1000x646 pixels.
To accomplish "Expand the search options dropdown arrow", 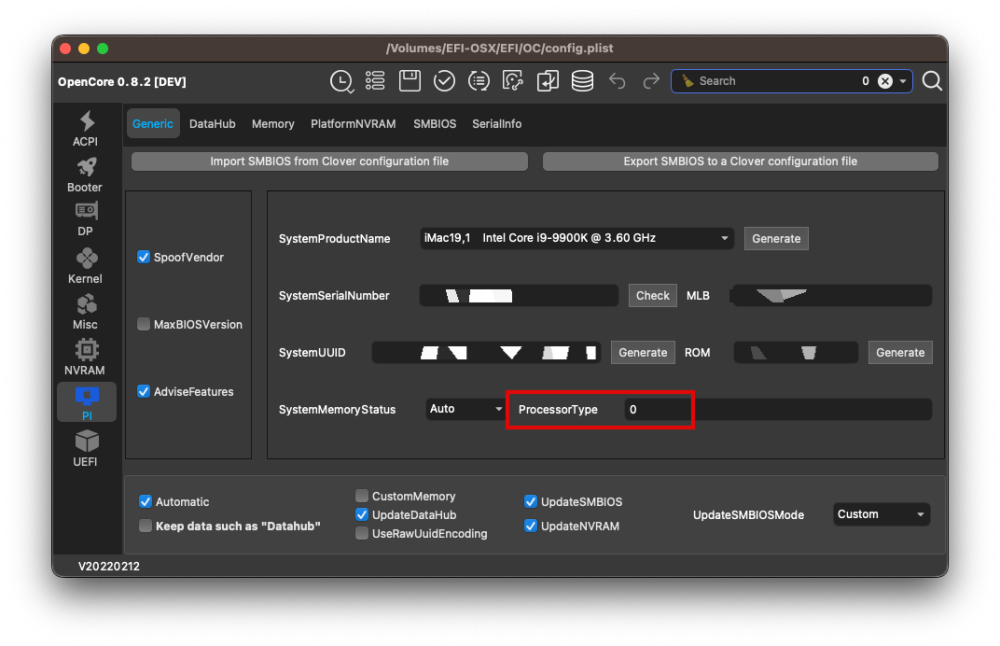I will [902, 81].
